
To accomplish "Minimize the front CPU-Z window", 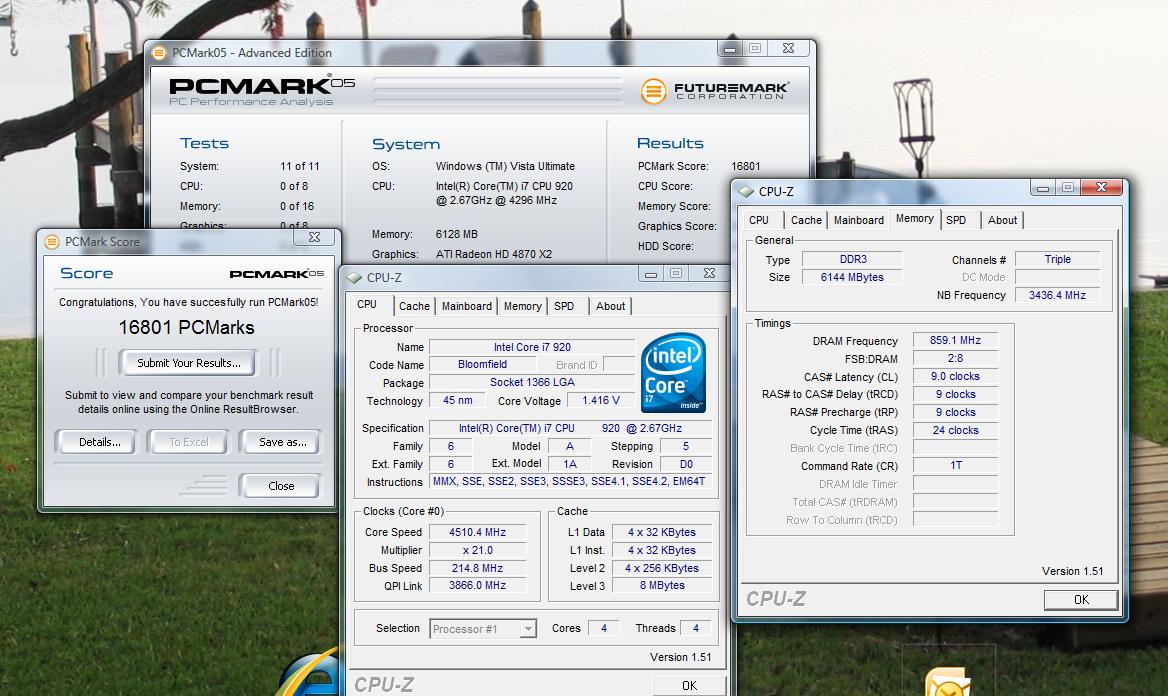I will (x=650, y=273).
